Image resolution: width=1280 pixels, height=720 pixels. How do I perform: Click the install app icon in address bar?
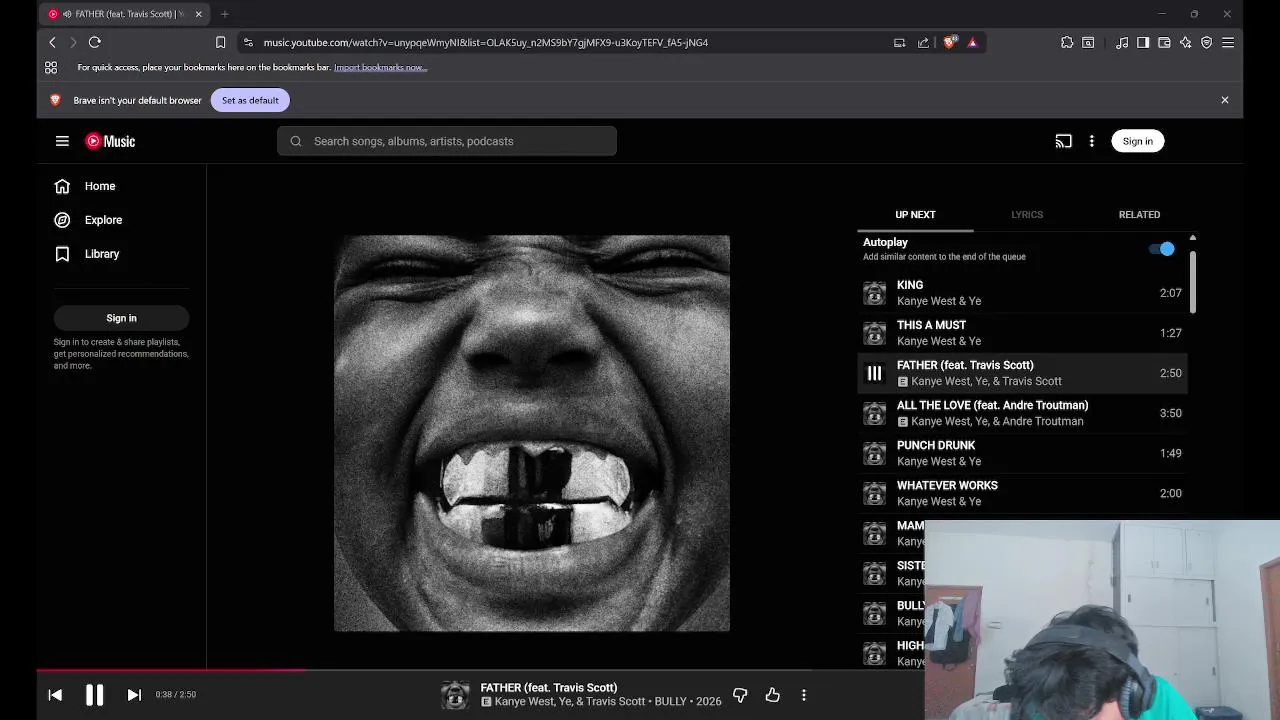coord(899,42)
